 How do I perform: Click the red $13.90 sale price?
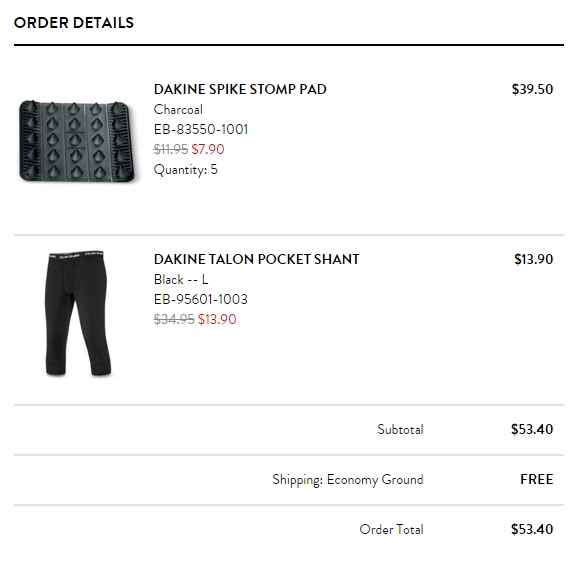point(217,319)
